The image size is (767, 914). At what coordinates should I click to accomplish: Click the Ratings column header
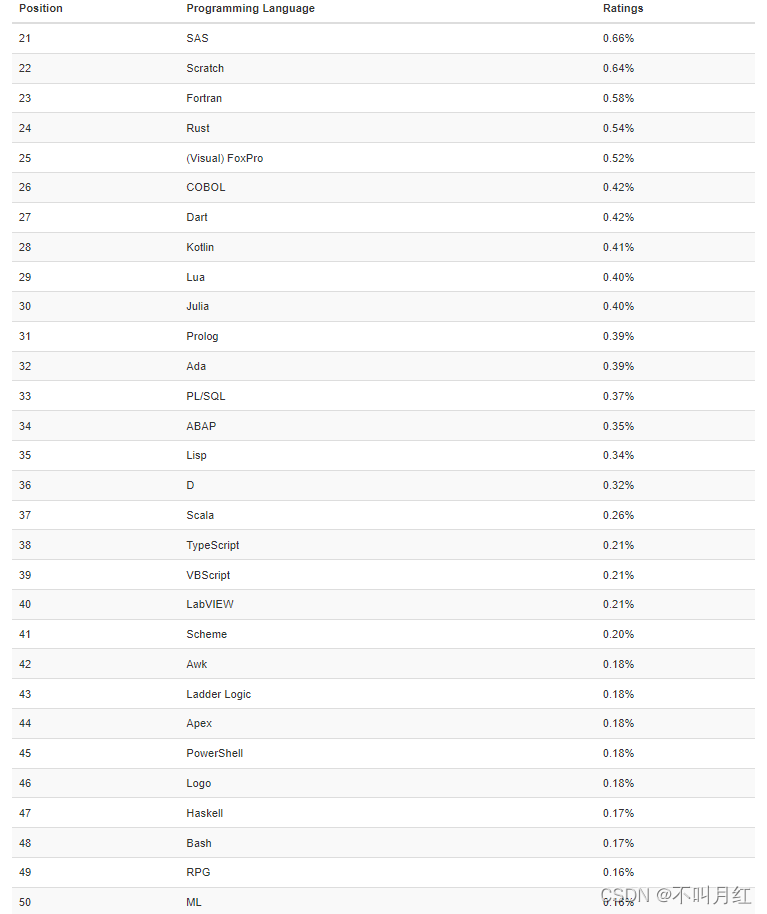[623, 8]
